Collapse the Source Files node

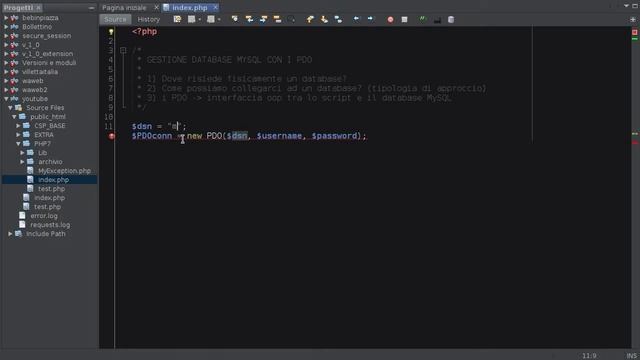(x=10, y=108)
